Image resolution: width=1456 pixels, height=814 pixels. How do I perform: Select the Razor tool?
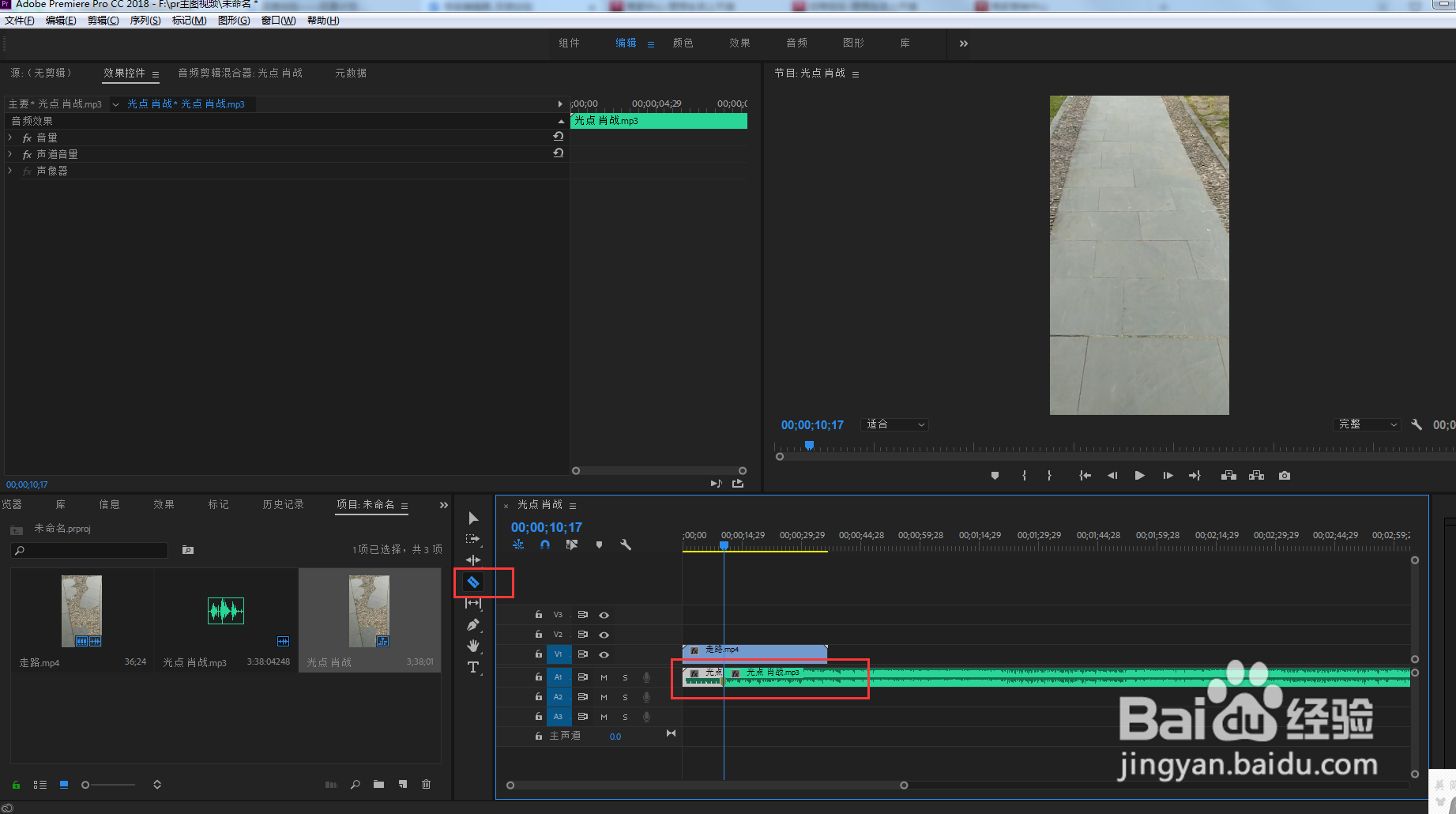point(473,582)
